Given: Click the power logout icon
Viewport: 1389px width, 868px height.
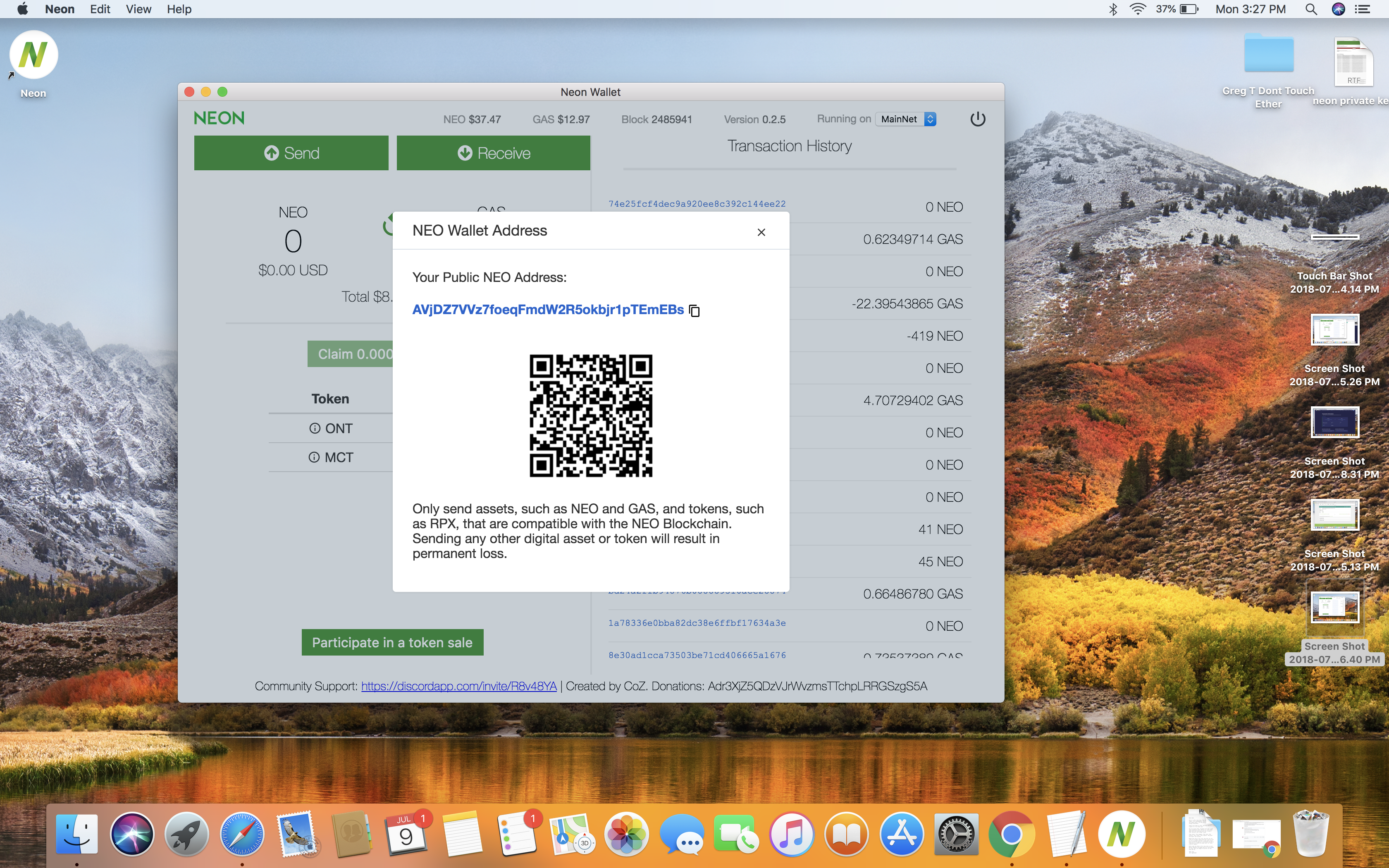Looking at the screenshot, I should coord(977,119).
